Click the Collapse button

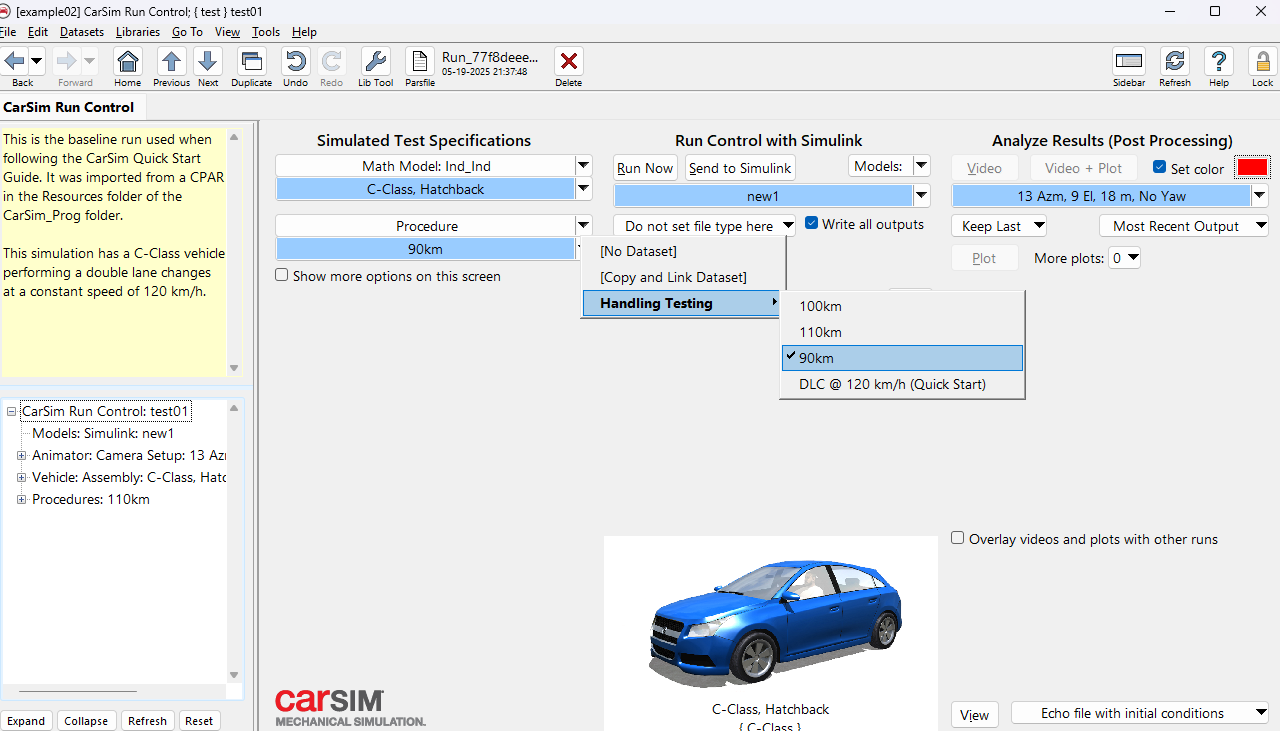click(x=86, y=721)
